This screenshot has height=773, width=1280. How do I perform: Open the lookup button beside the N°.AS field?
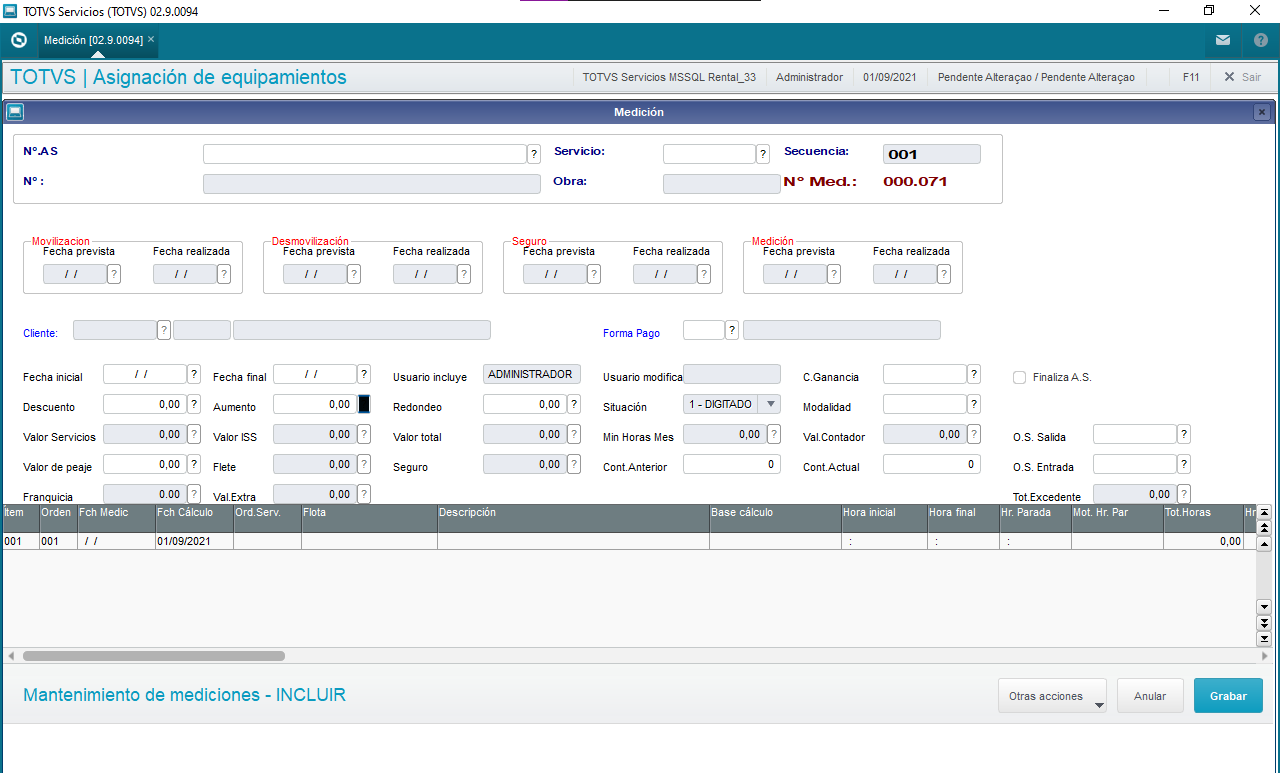[534, 154]
